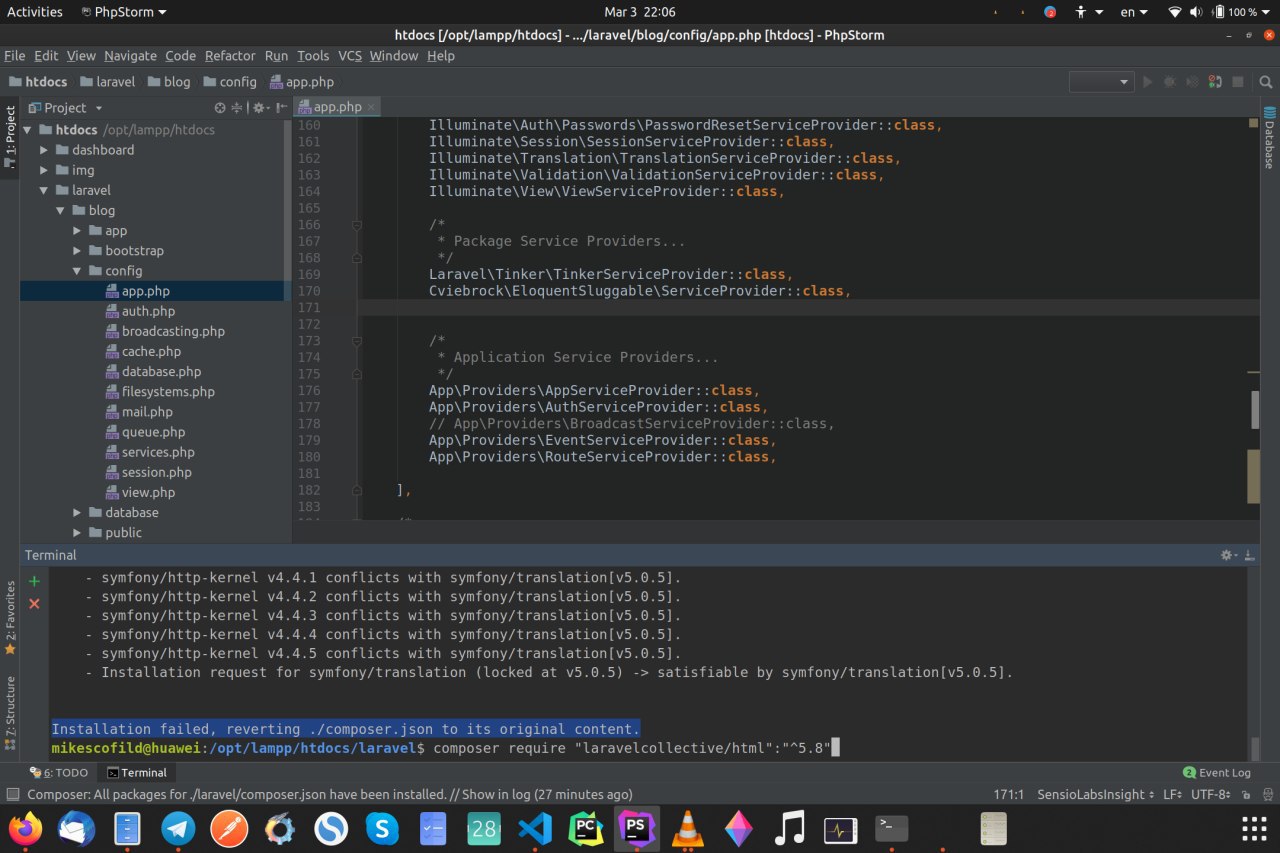The width and height of the screenshot is (1280, 853).
Task: Toggle the fold marker at line 166
Action: pos(357,225)
